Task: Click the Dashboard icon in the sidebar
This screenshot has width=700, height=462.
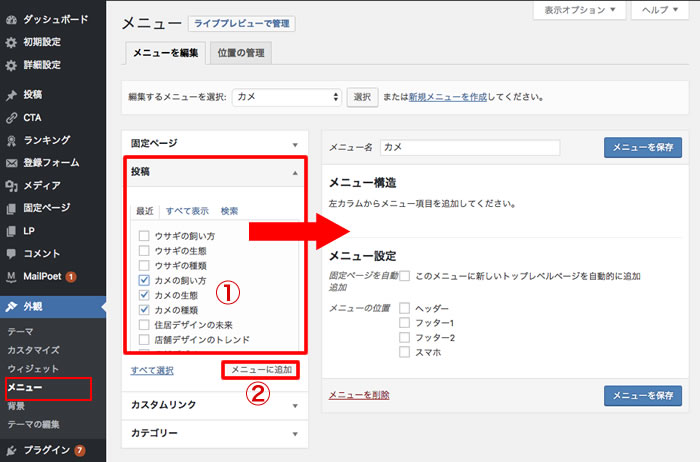Action: (11, 19)
